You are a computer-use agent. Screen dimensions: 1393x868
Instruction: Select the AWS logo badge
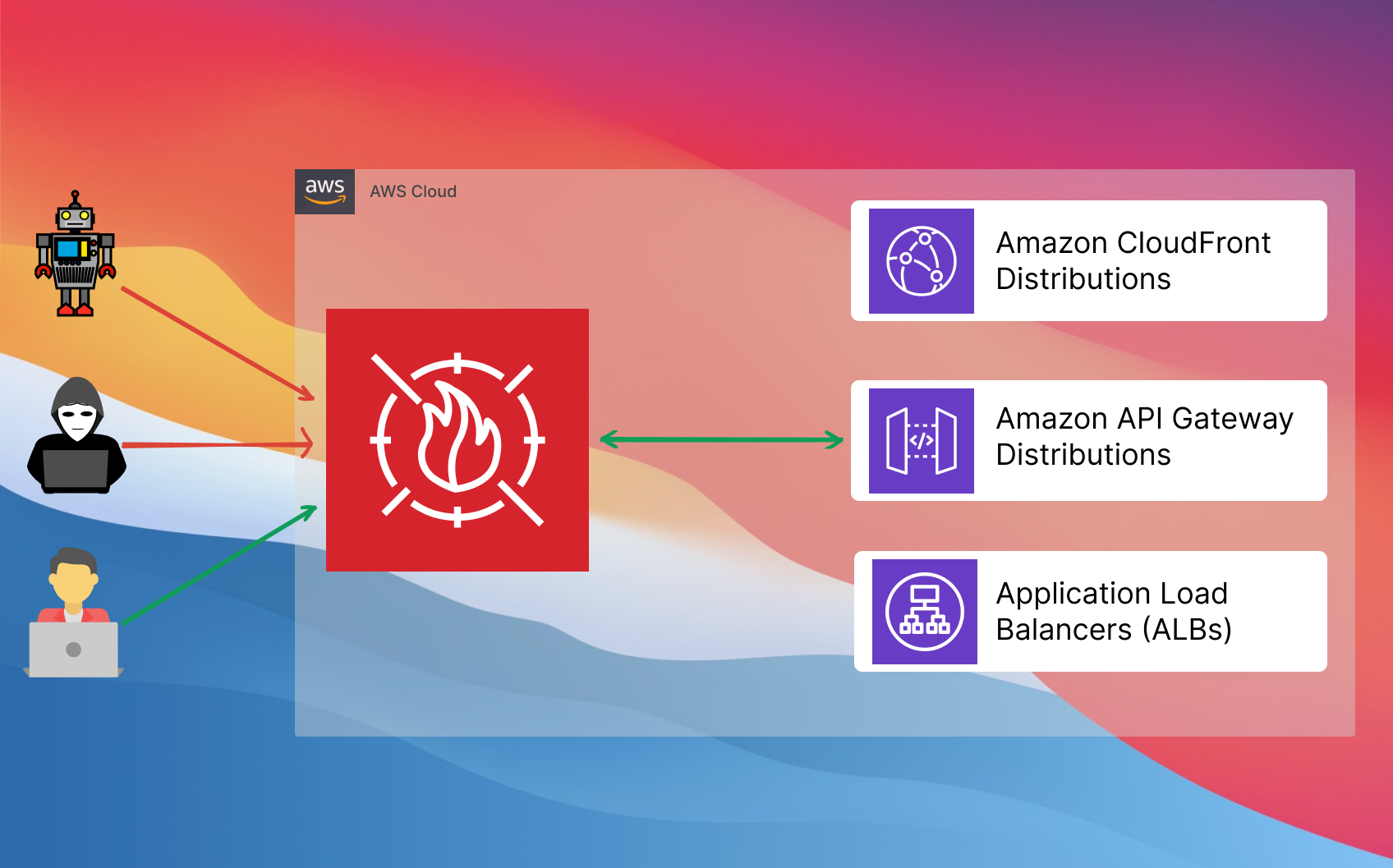[x=325, y=191]
